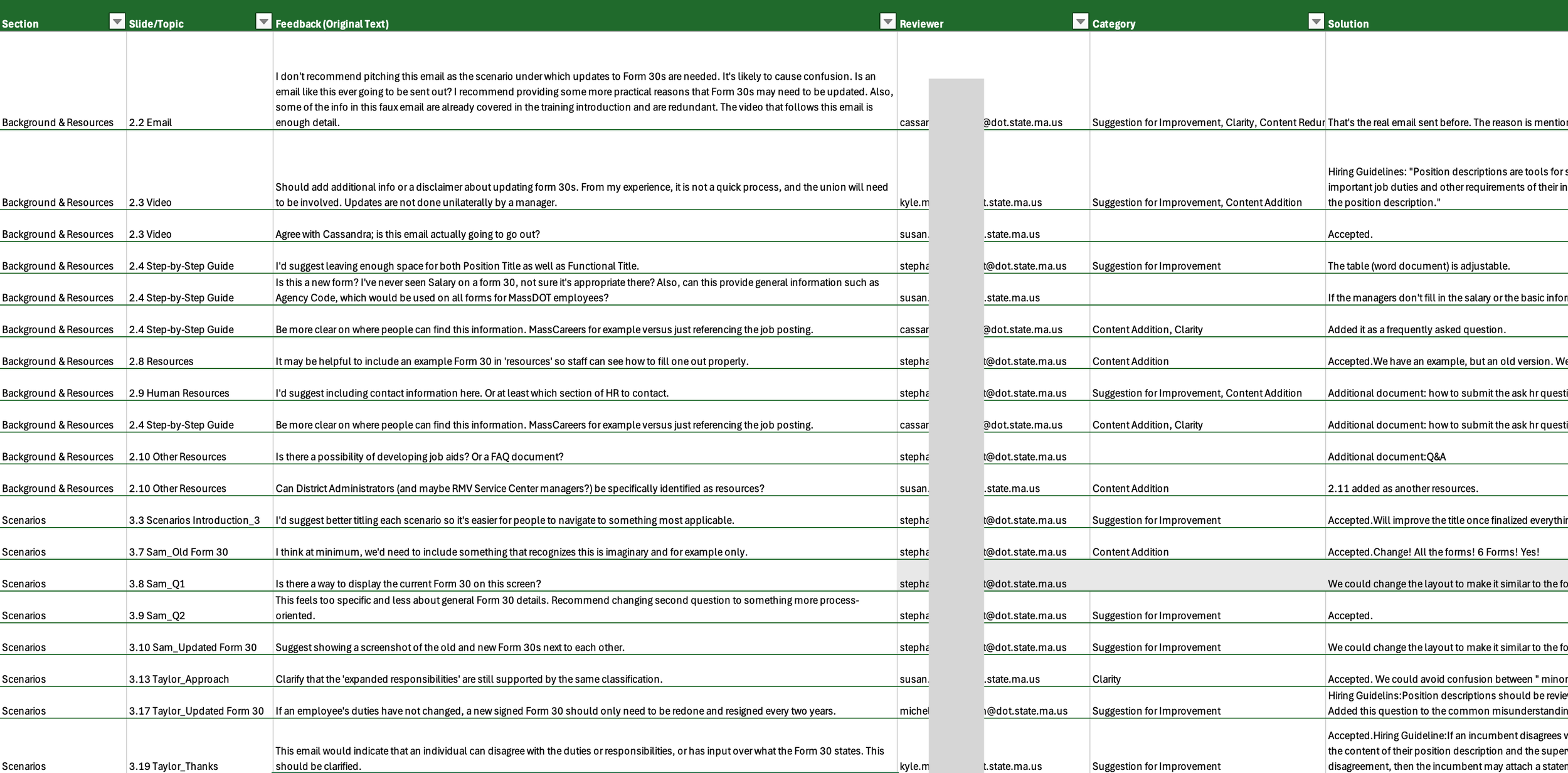Screen dimensions: 1568x773
Task: Open the Reviewer column filter dropdown
Action: [x=1080, y=22]
